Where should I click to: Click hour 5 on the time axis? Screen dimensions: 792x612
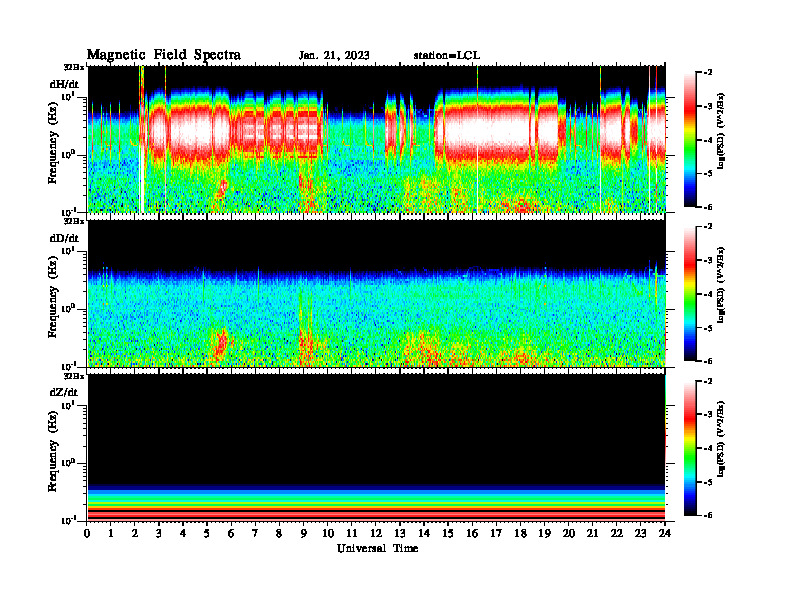tap(207, 533)
